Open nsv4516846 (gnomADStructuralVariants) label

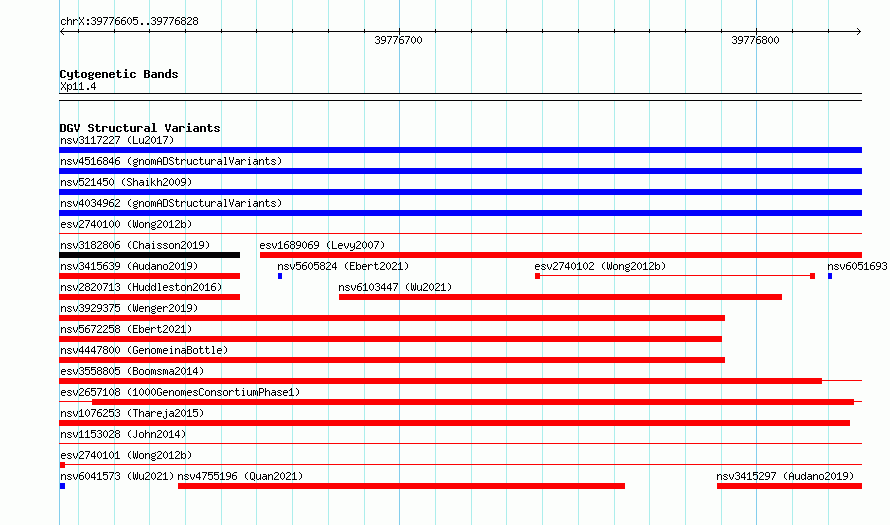point(171,161)
